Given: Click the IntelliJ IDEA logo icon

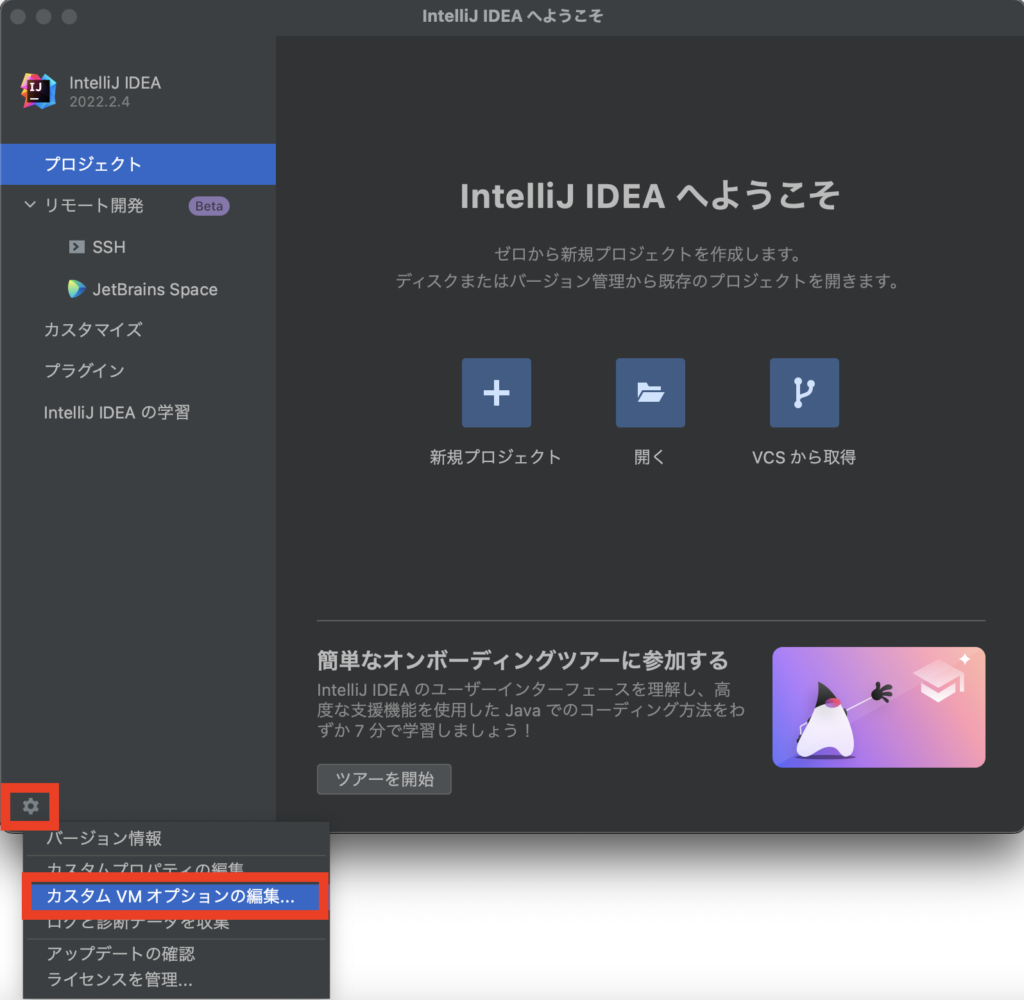Looking at the screenshot, I should tap(38, 91).
